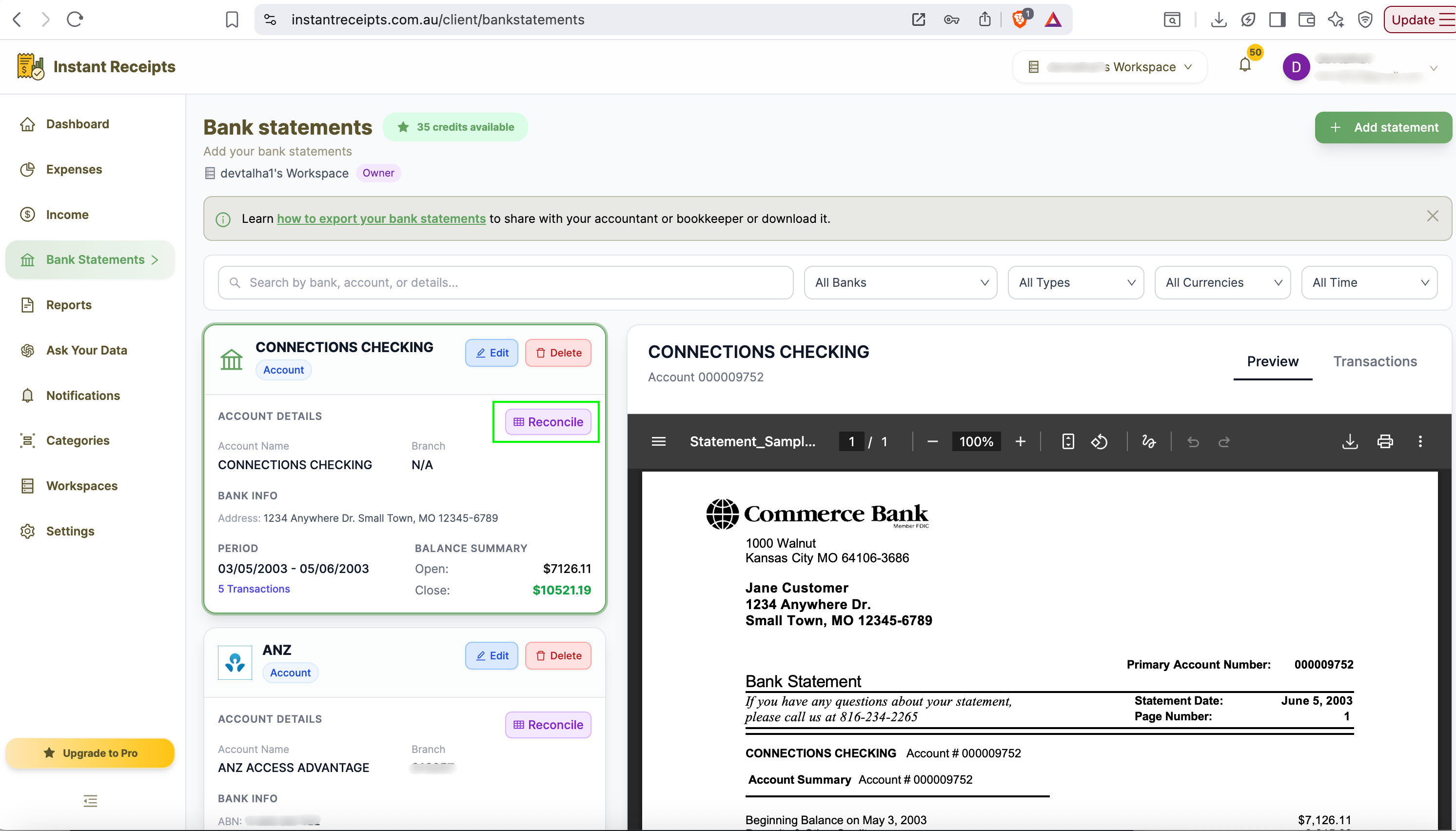Print the PDF statement icon
The width and height of the screenshot is (1456, 831).
(1385, 441)
